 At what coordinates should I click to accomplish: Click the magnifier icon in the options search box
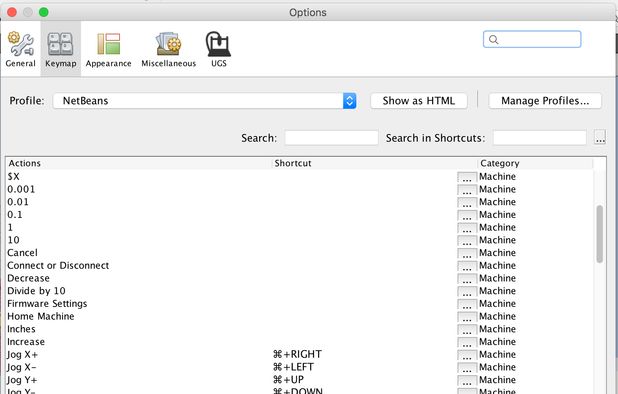point(493,39)
